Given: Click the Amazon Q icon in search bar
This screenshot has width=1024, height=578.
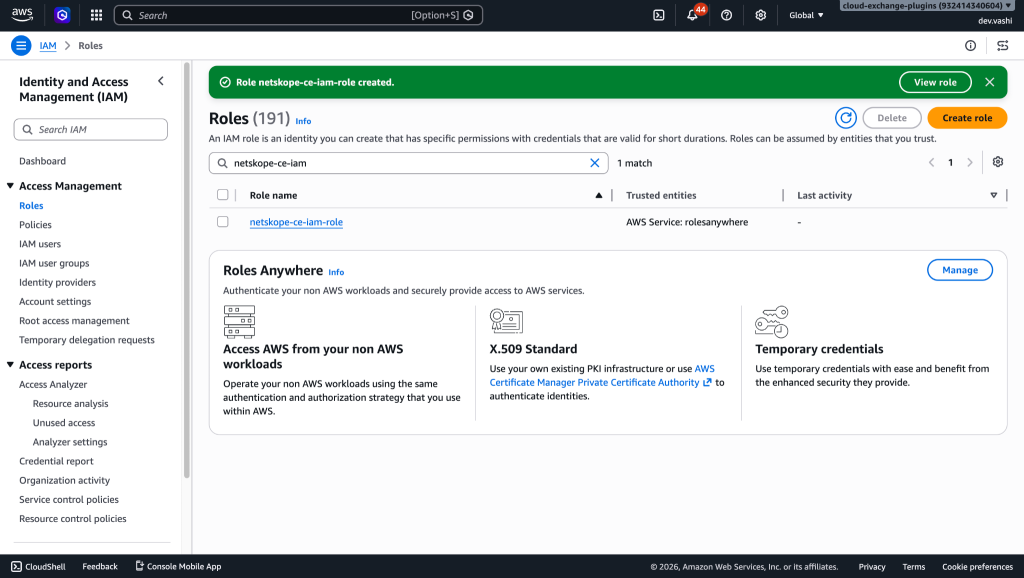Looking at the screenshot, I should pos(468,15).
